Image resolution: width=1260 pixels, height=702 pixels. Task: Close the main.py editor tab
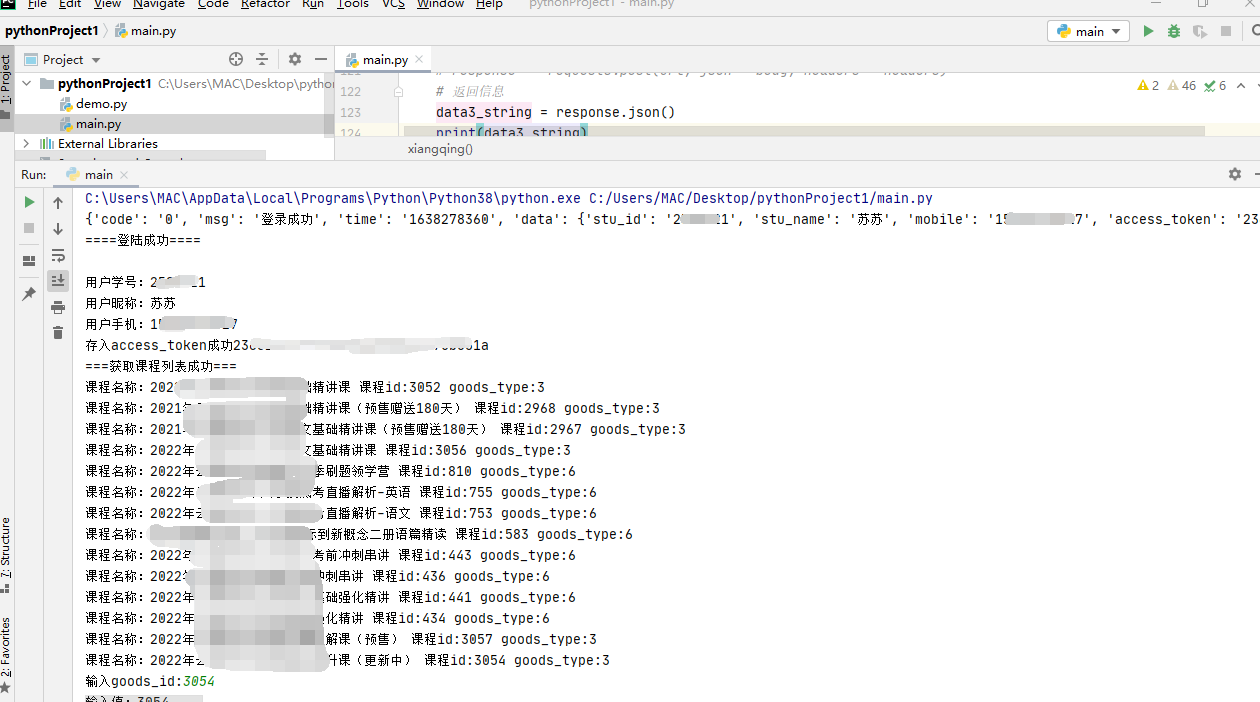(420, 60)
